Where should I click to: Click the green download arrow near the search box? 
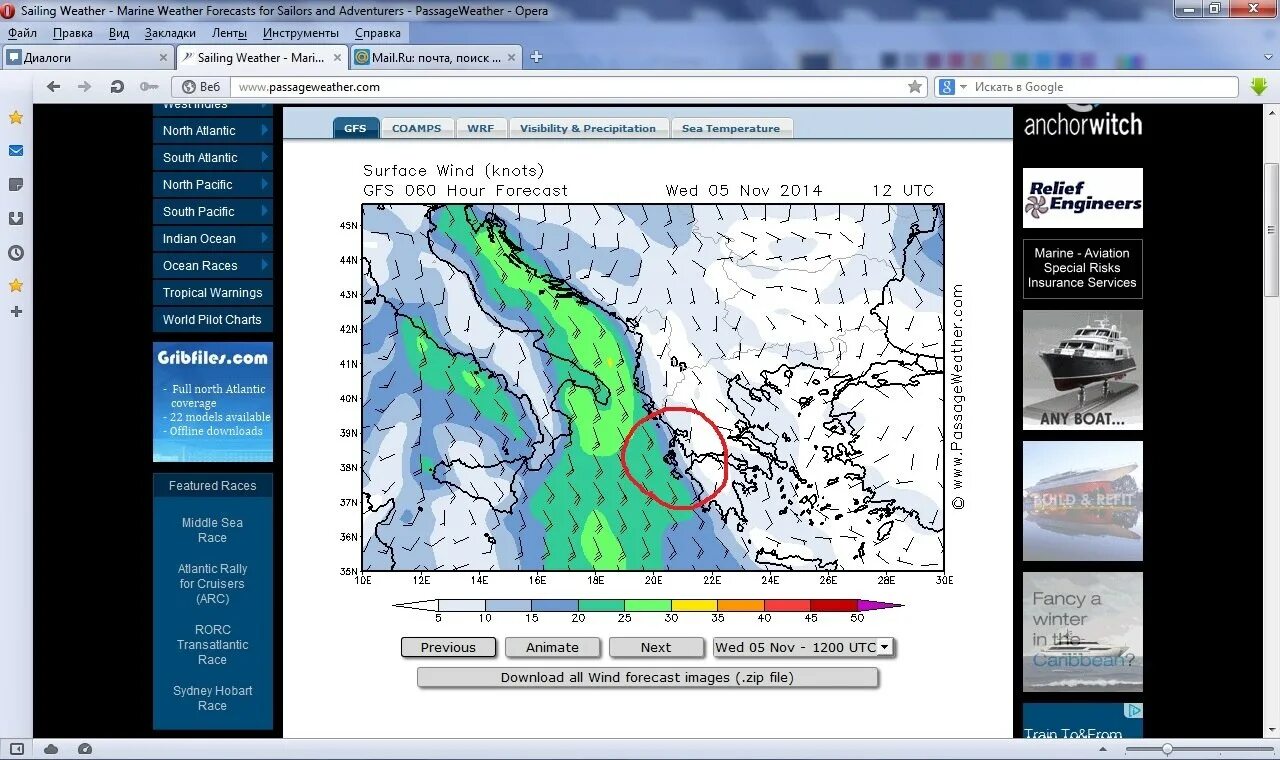pos(1261,86)
